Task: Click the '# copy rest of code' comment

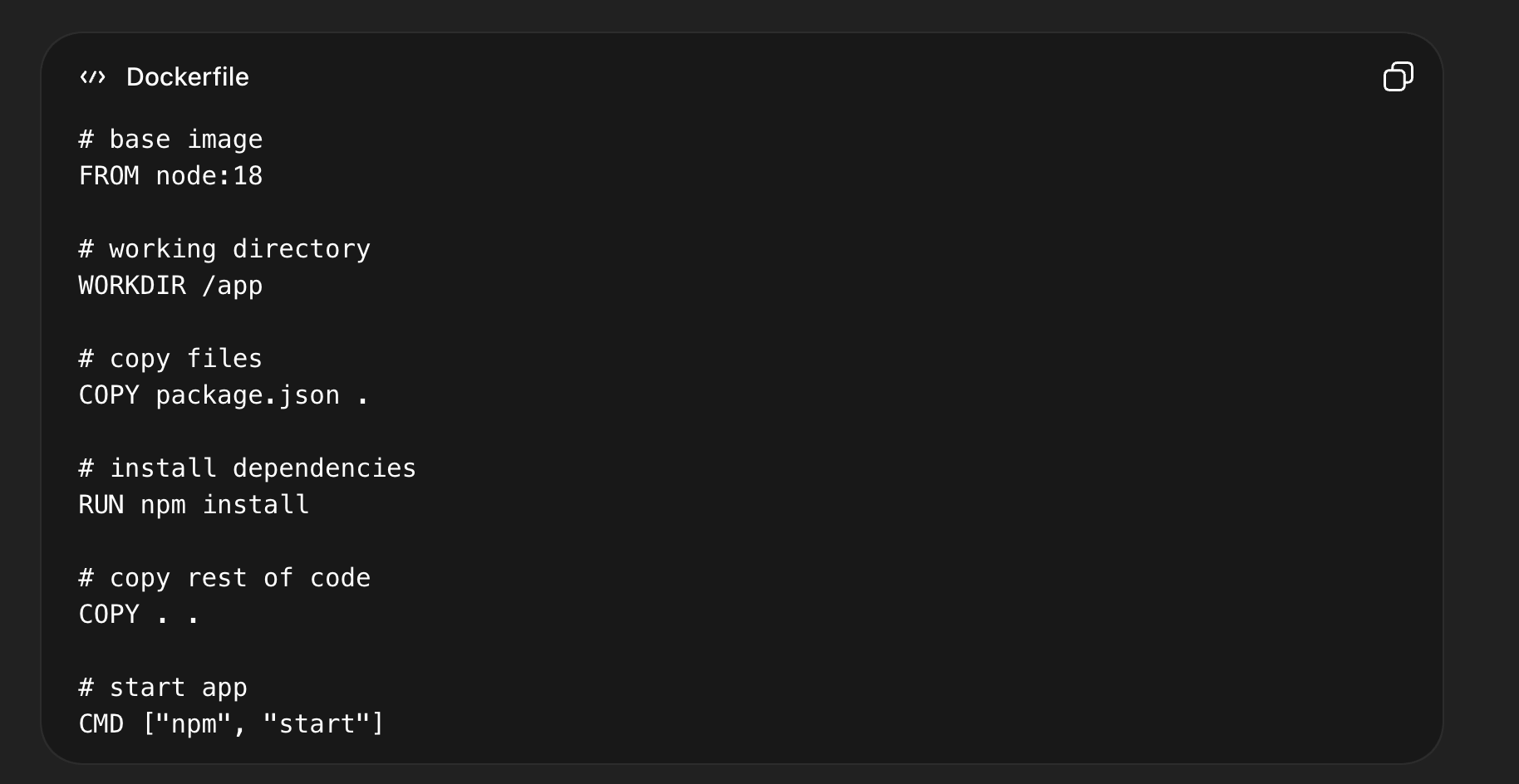Action: [224, 578]
